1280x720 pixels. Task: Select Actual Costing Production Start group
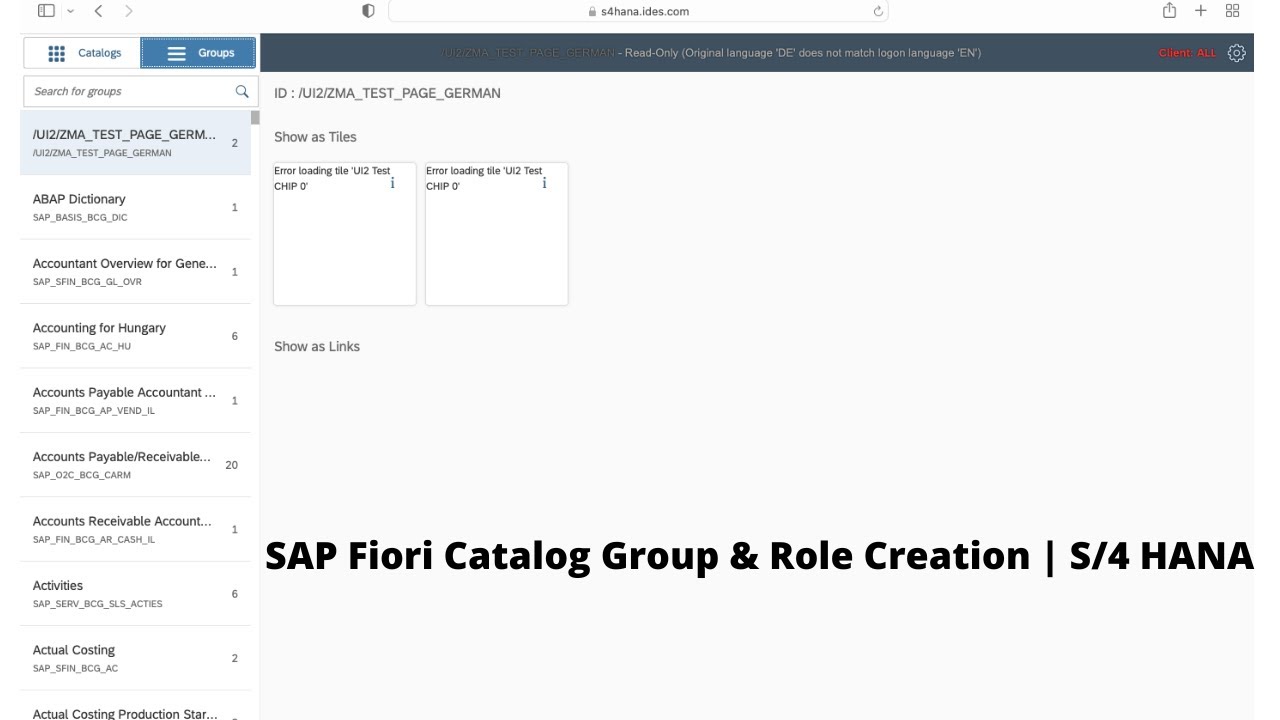coord(135,708)
